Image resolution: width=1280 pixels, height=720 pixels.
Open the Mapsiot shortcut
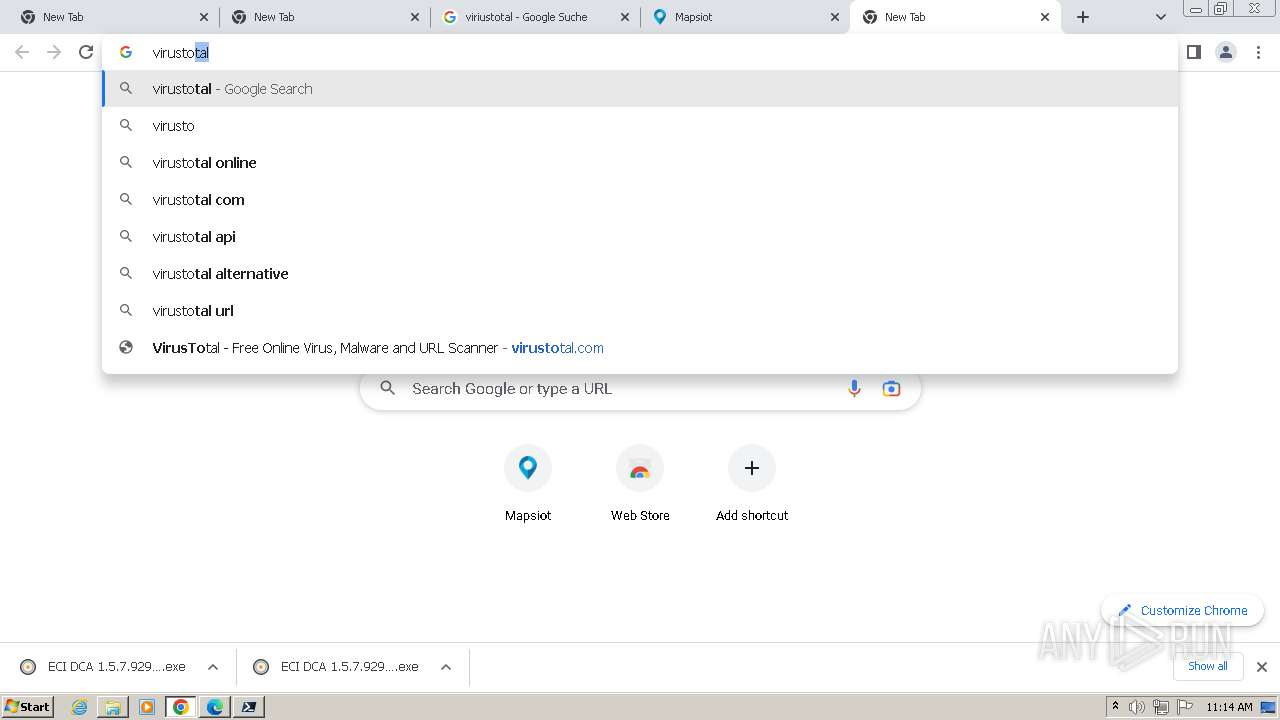coord(528,485)
